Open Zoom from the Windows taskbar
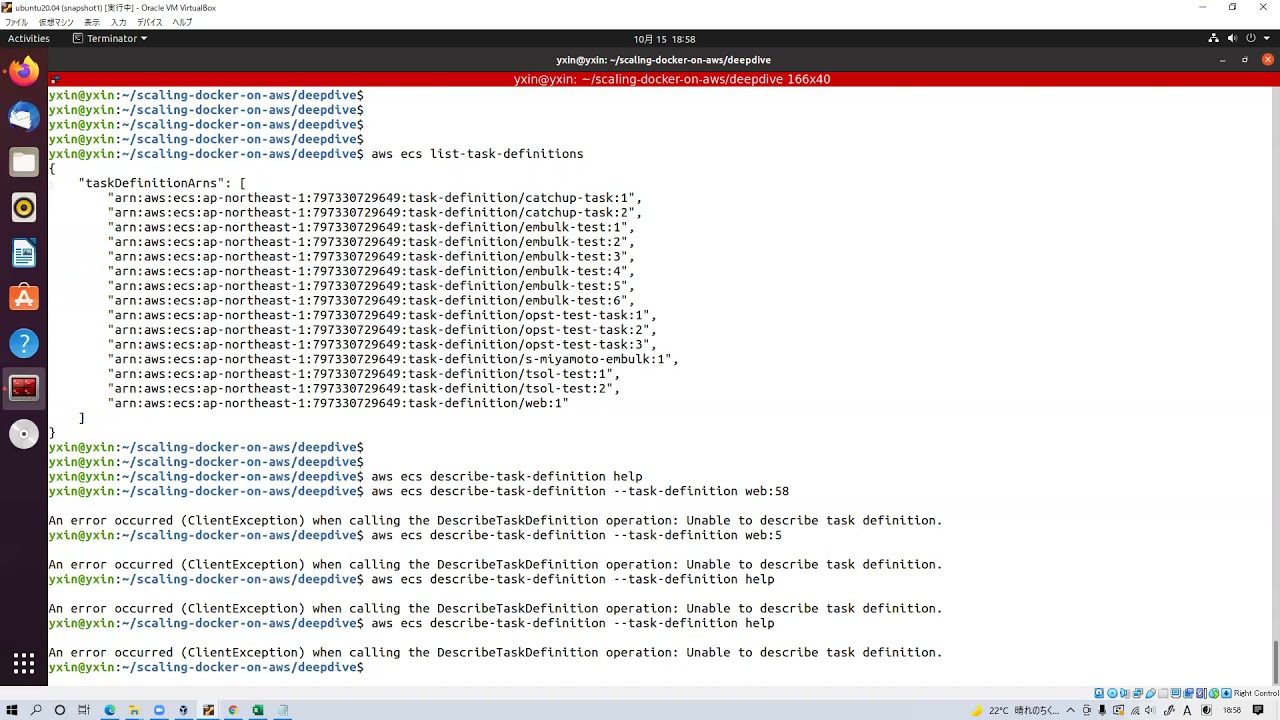 pyautogui.click(x=159, y=710)
